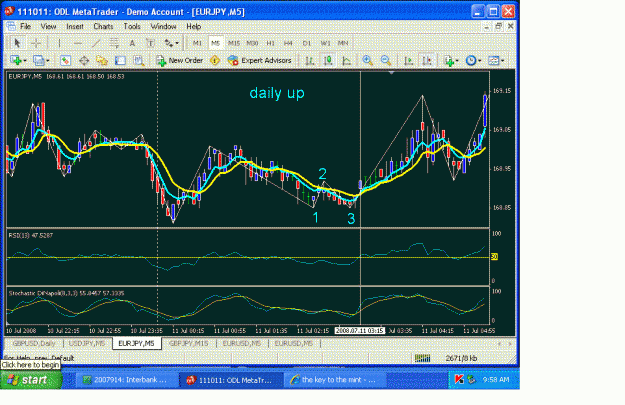Toggle the Expert Advisors button
The width and height of the screenshot is (625, 405).
pyautogui.click(x=259, y=61)
